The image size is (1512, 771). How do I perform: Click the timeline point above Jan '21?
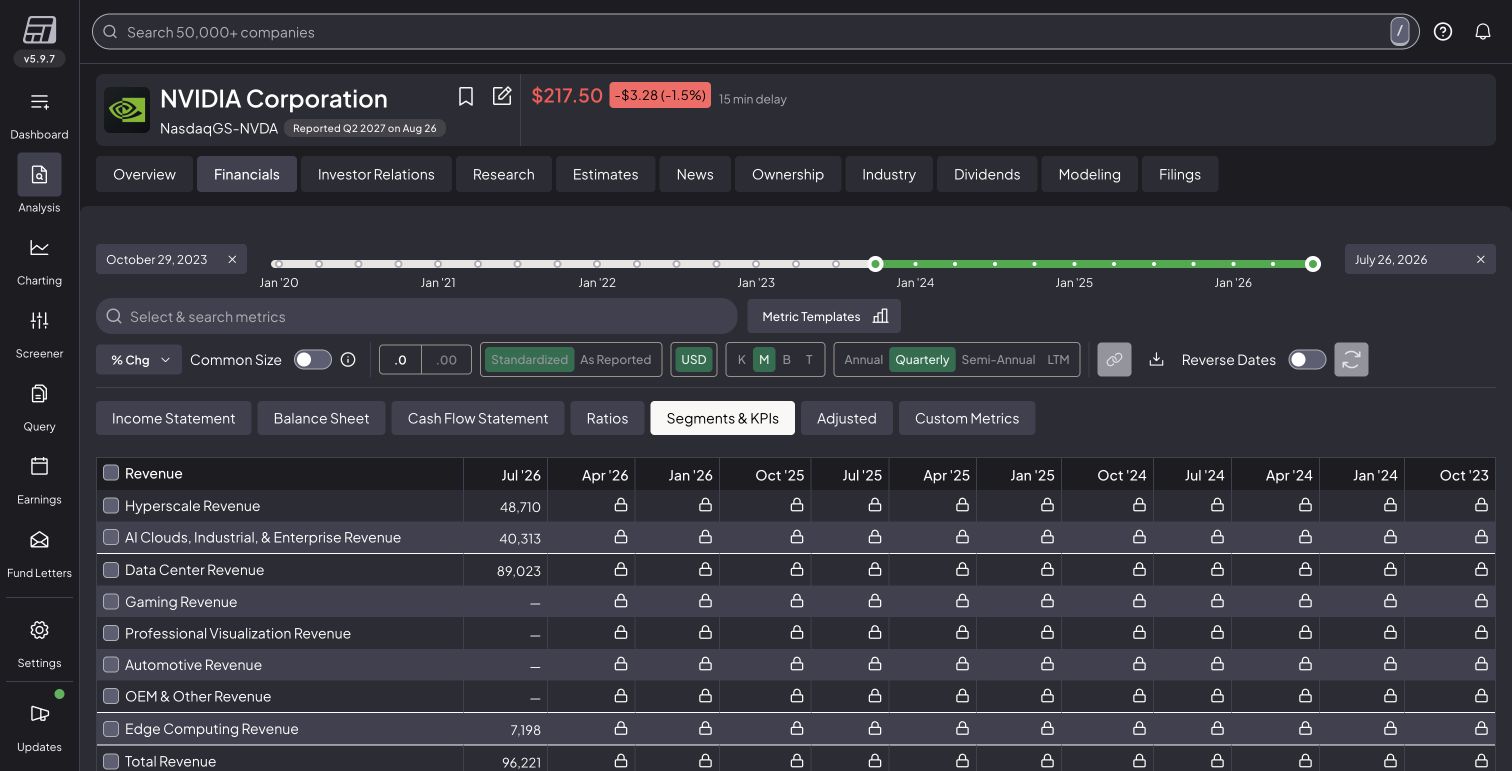click(x=438, y=264)
